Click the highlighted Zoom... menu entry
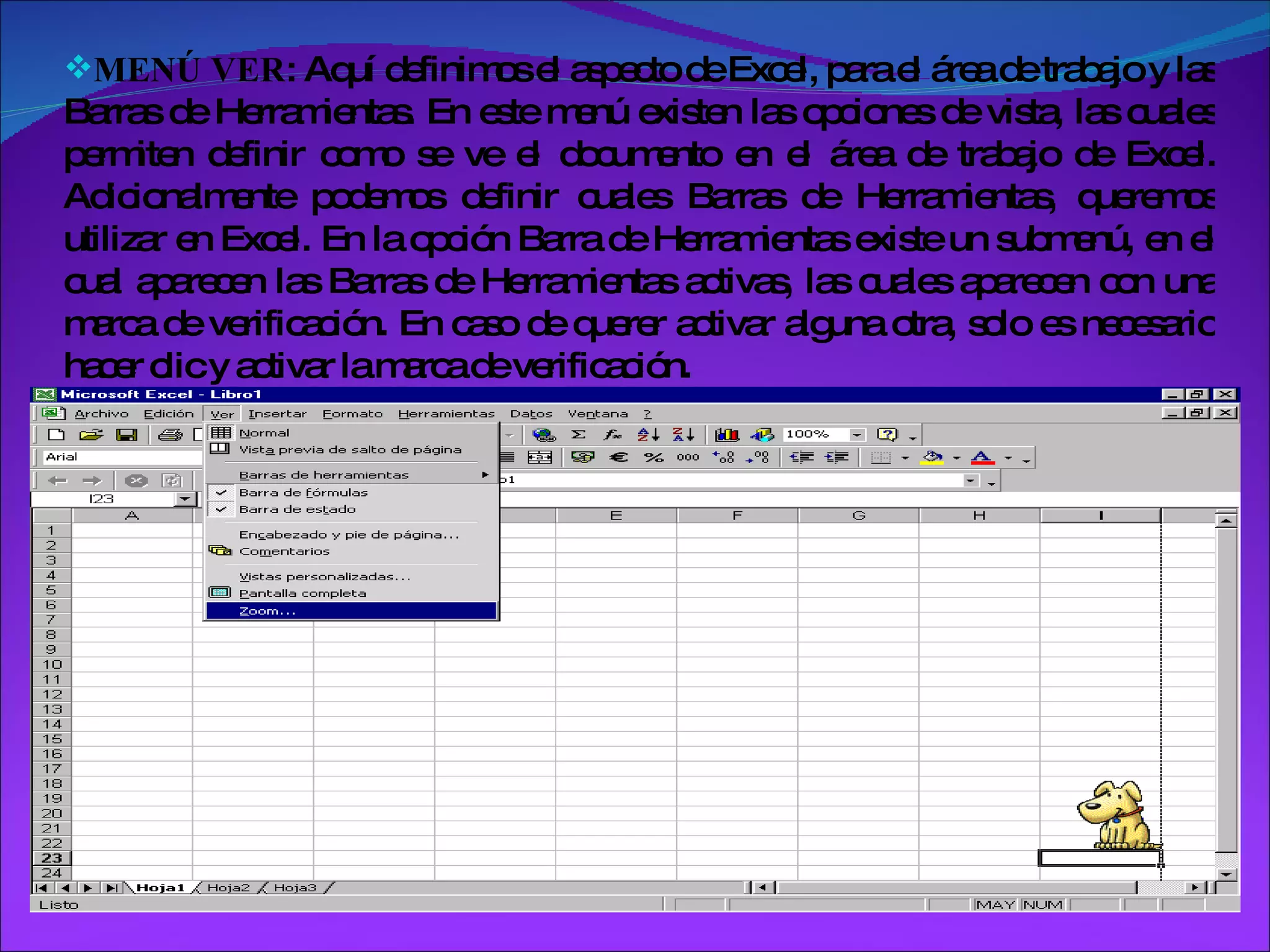The height and width of the screenshot is (952, 1270). (352, 611)
